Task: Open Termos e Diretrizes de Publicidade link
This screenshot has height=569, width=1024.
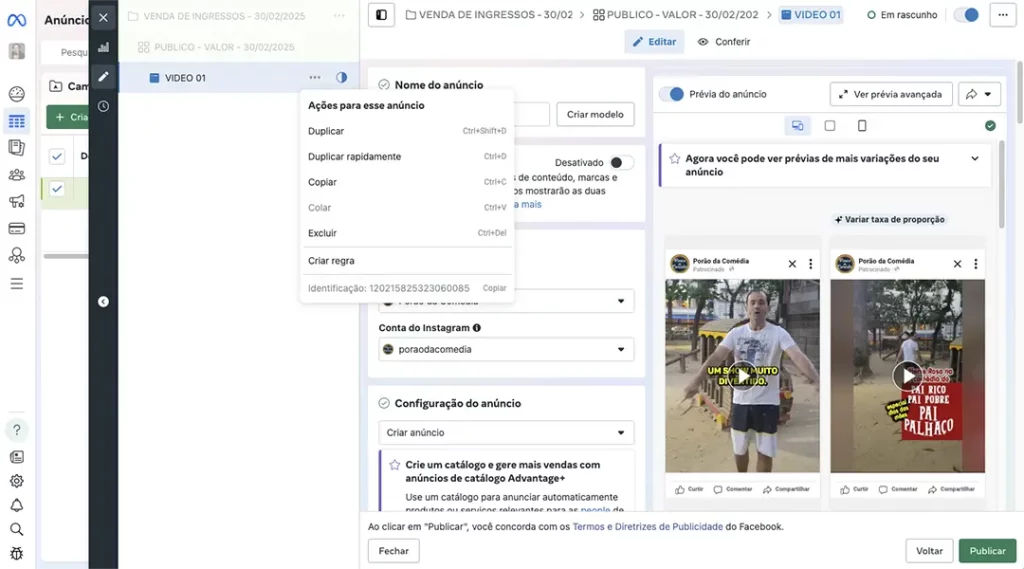Action: click(x=647, y=526)
